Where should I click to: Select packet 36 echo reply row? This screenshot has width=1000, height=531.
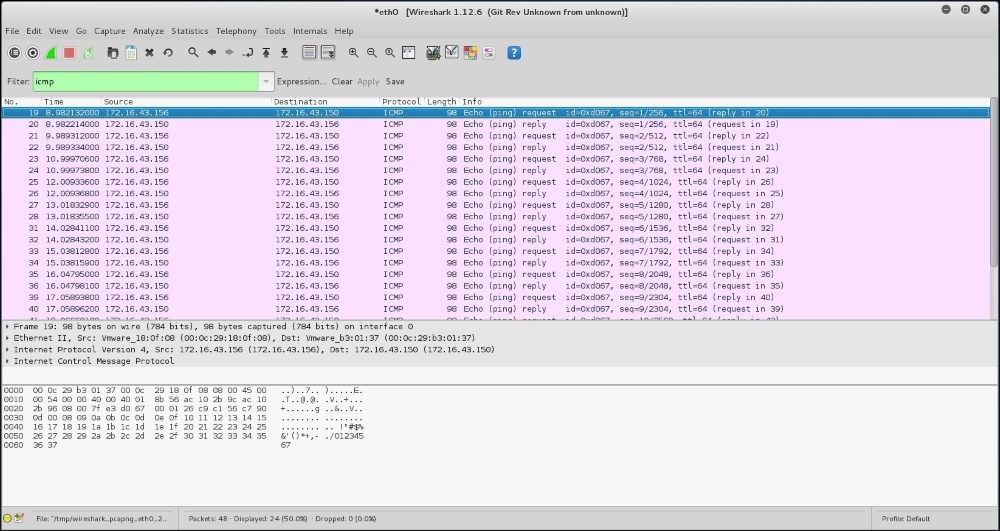496,286
